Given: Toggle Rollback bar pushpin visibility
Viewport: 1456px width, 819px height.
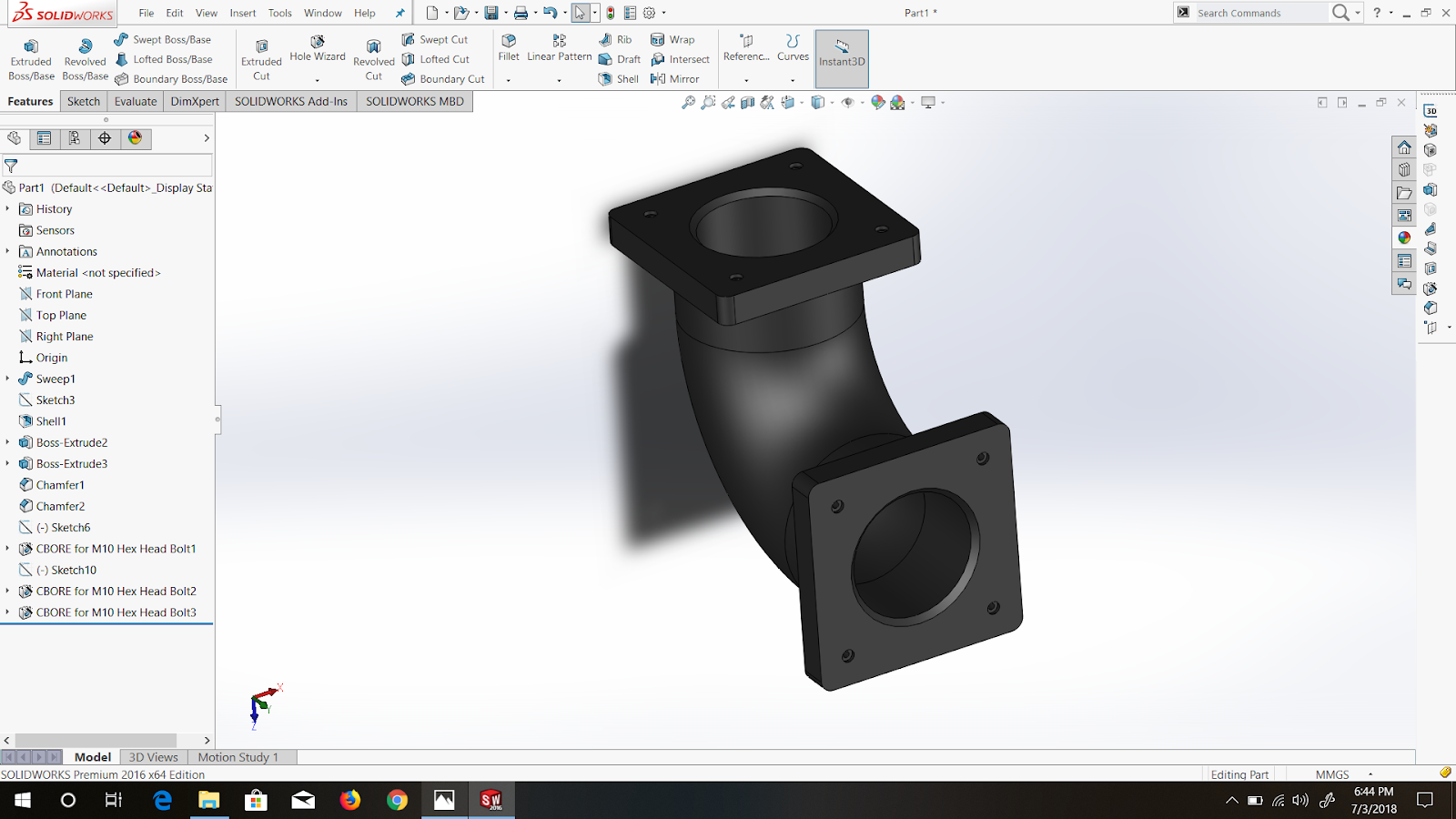Looking at the screenshot, I should tap(400, 13).
